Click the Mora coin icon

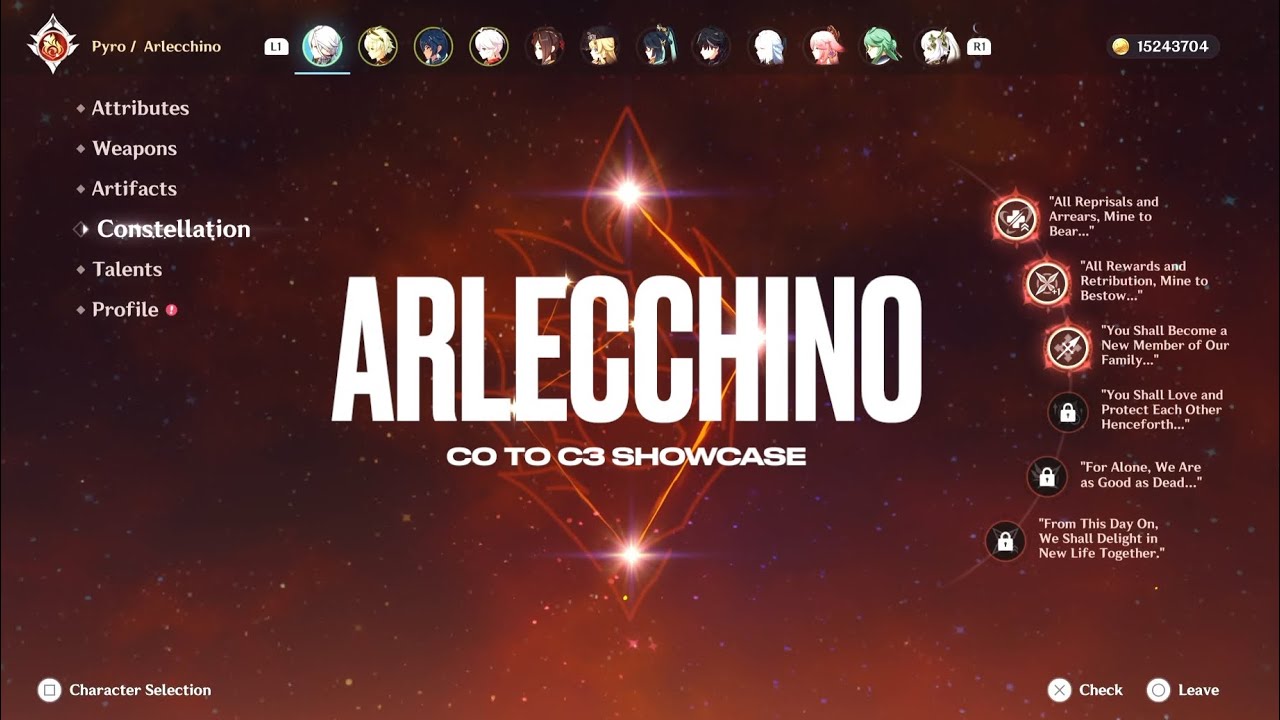point(1121,47)
